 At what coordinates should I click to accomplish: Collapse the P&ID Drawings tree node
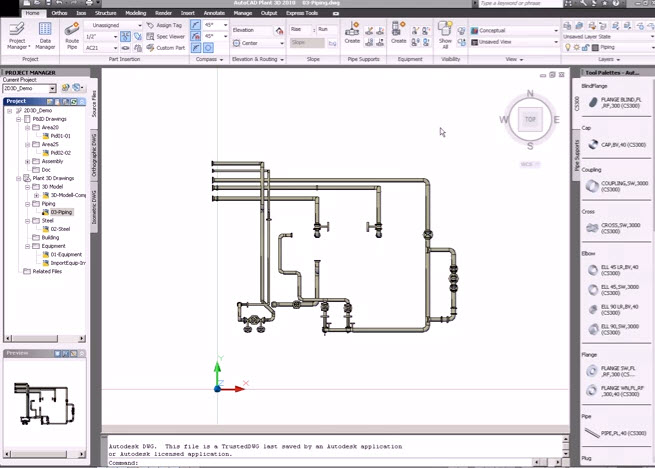coord(18,119)
